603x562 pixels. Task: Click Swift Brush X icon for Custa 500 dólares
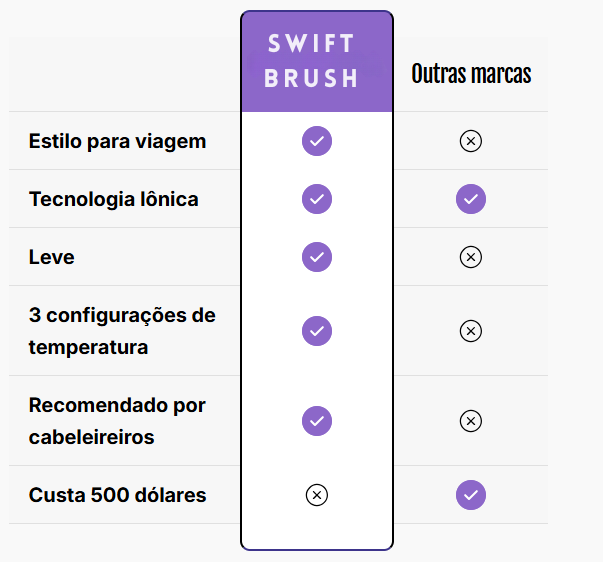point(316,494)
